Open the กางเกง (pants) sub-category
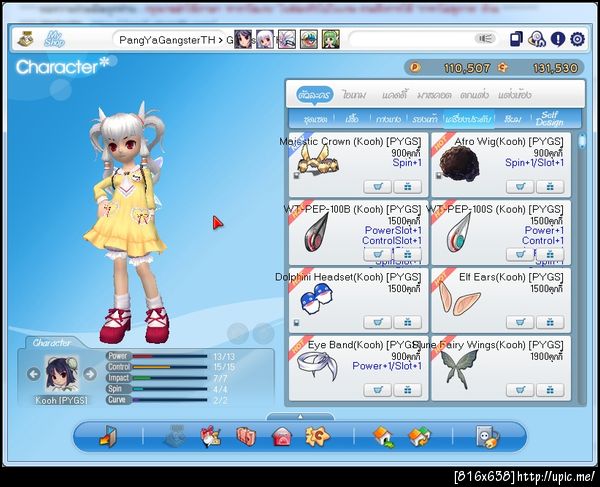Screen dimensions: 600x487 388,119
